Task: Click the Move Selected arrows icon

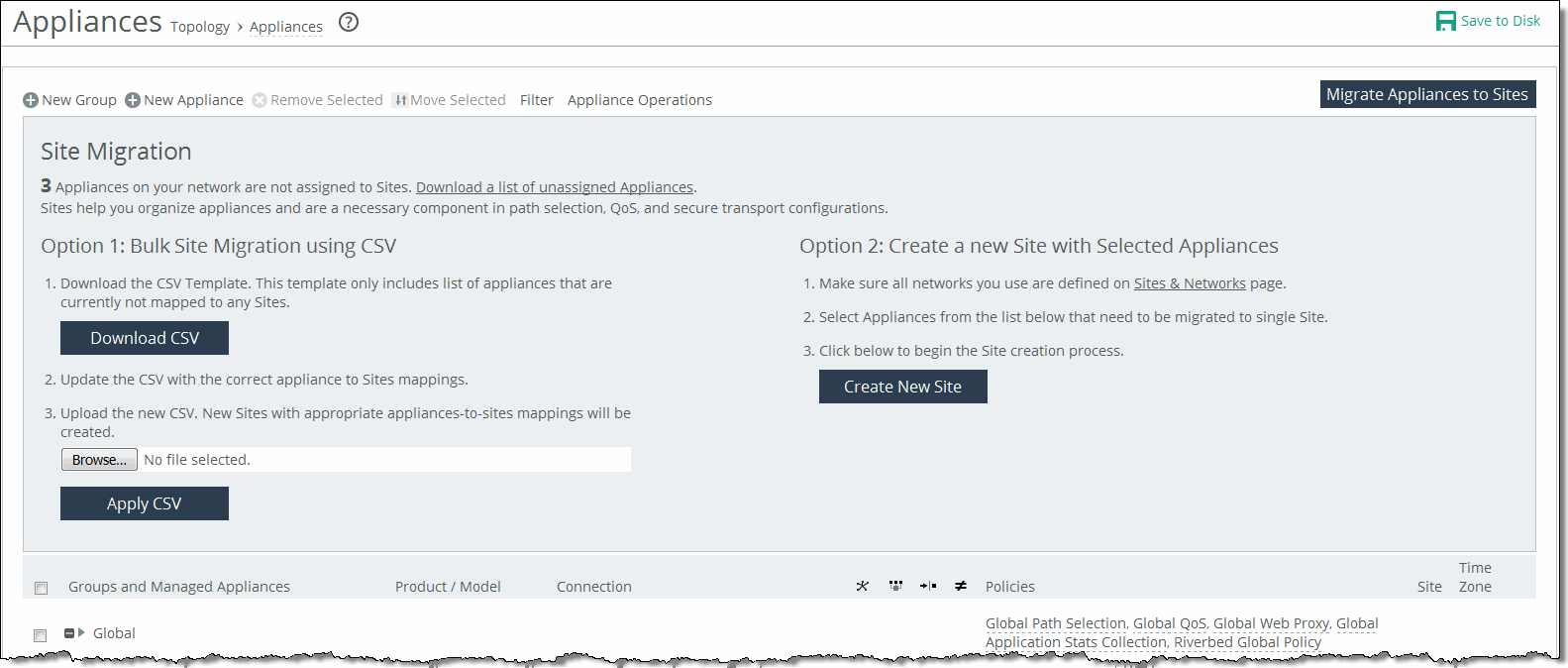Action: point(400,100)
